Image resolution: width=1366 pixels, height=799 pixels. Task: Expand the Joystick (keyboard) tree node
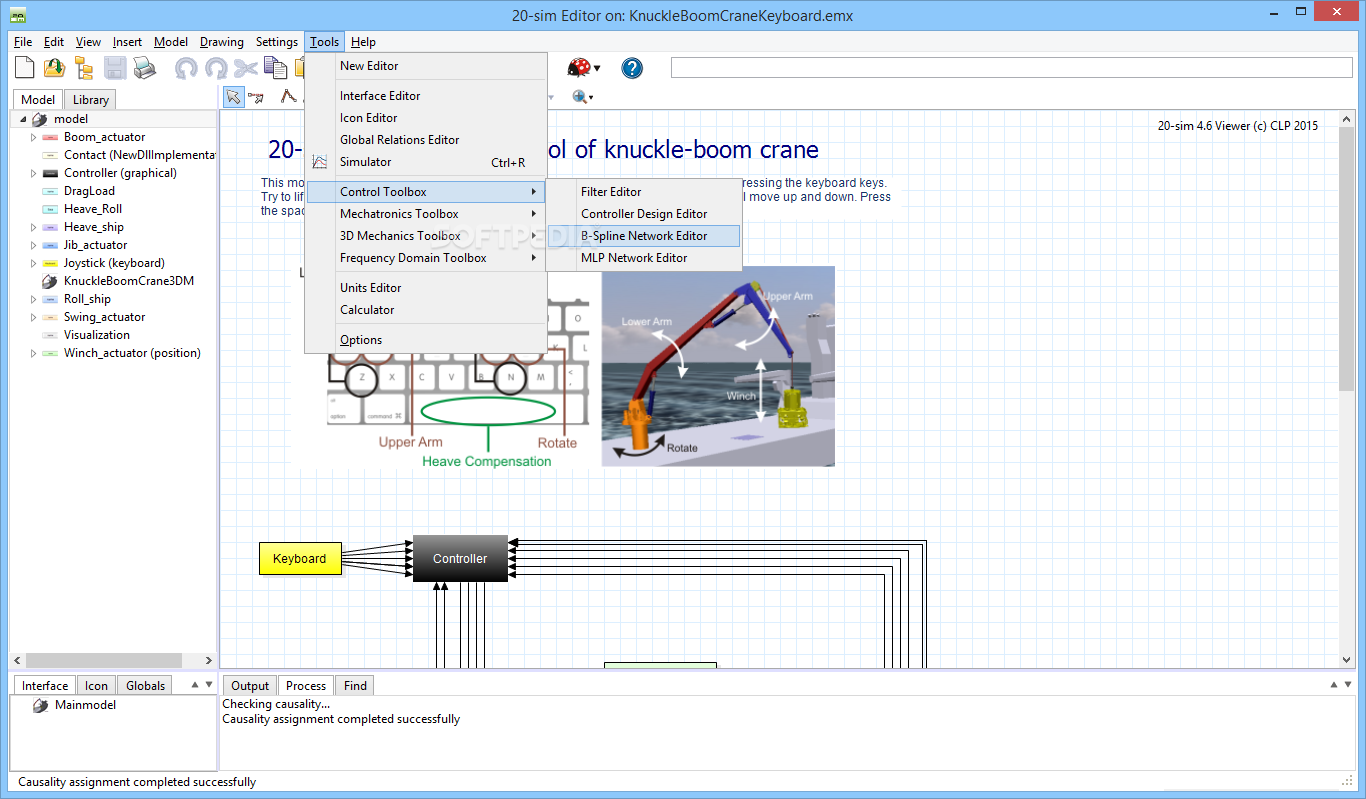tap(33, 263)
